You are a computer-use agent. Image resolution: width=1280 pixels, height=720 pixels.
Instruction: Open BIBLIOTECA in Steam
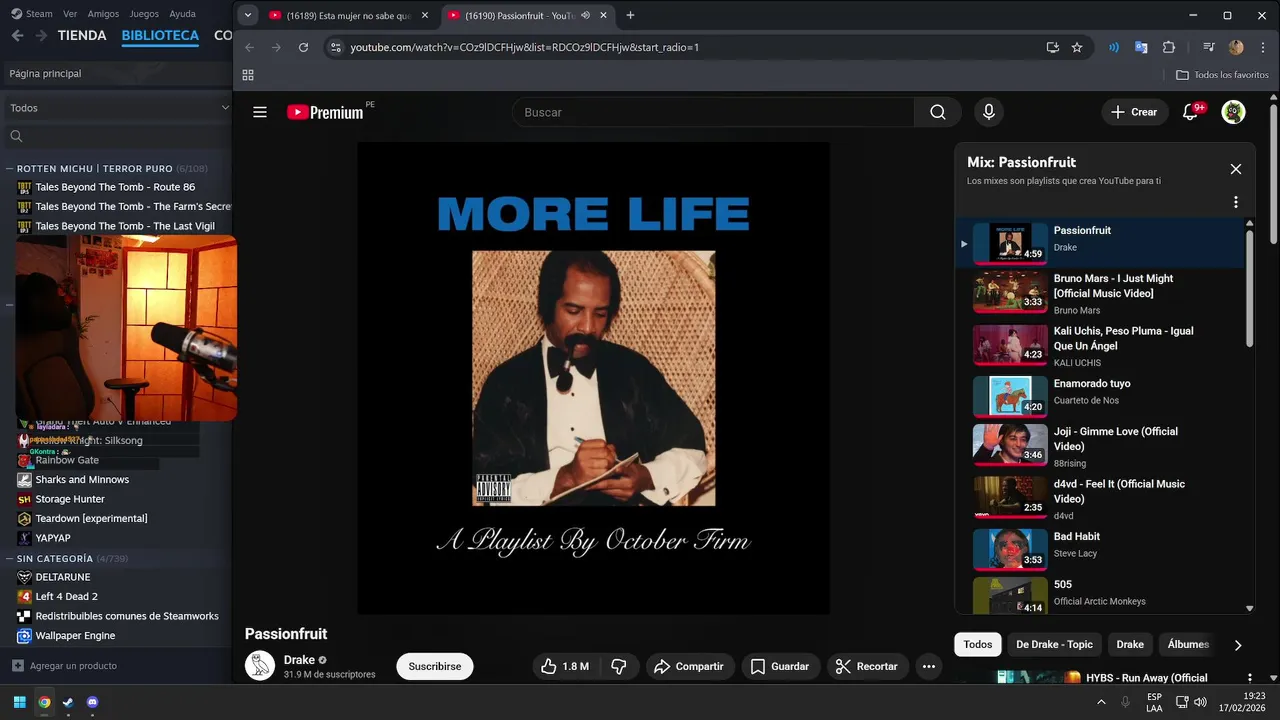click(x=160, y=35)
